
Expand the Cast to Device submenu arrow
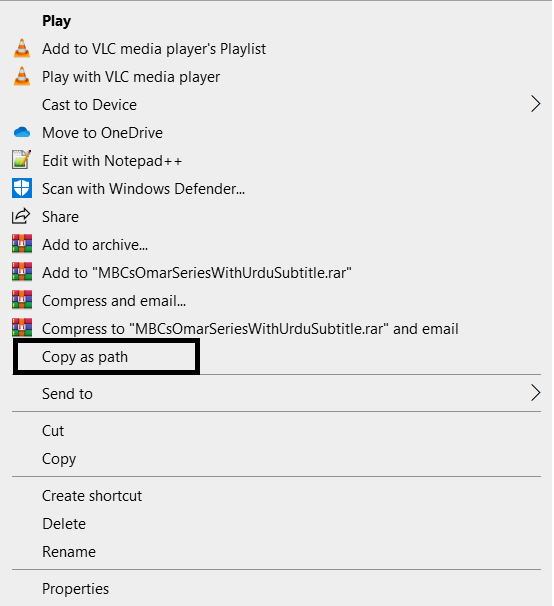535,104
